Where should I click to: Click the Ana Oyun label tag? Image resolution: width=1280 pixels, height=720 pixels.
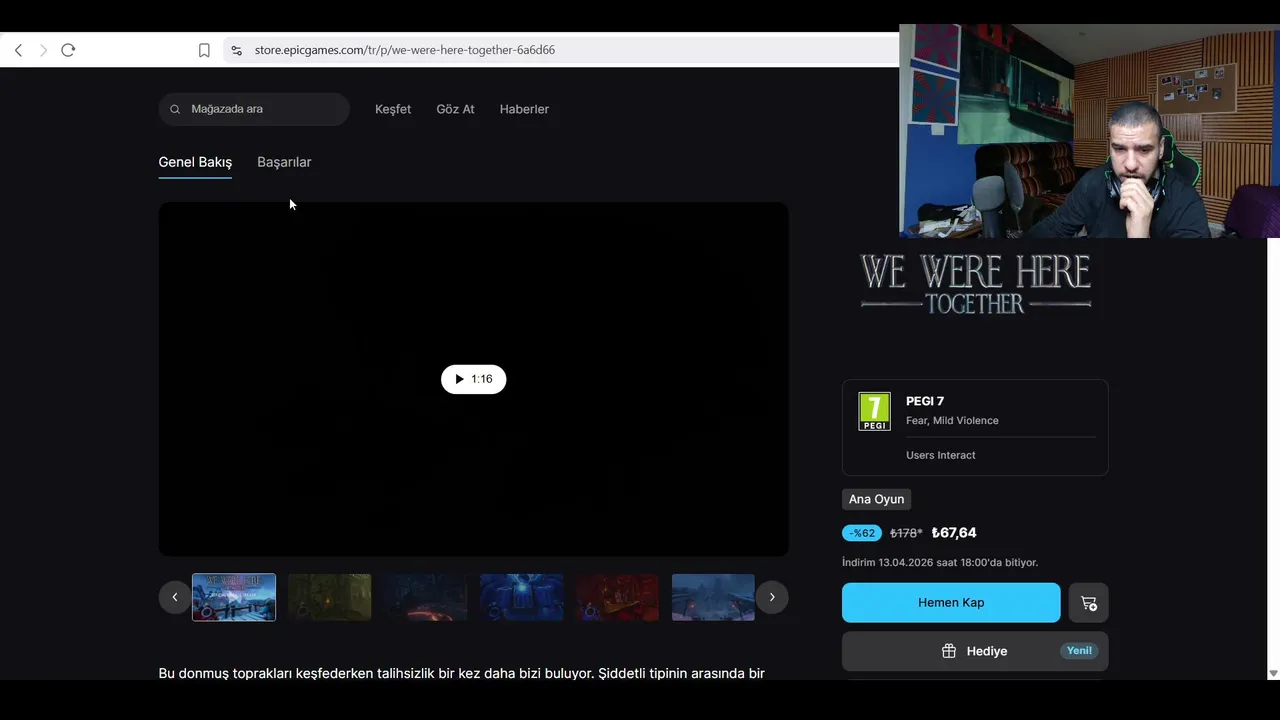(876, 499)
